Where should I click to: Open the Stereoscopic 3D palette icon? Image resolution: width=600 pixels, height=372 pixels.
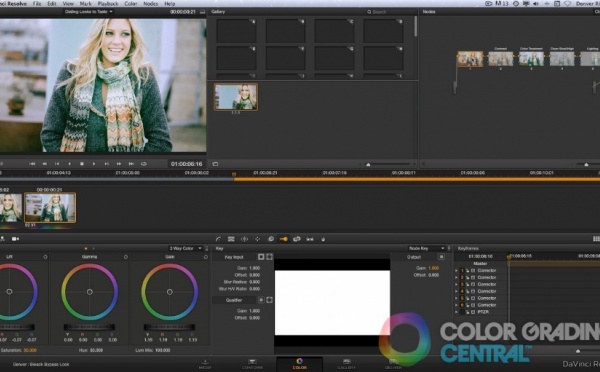tap(310, 239)
